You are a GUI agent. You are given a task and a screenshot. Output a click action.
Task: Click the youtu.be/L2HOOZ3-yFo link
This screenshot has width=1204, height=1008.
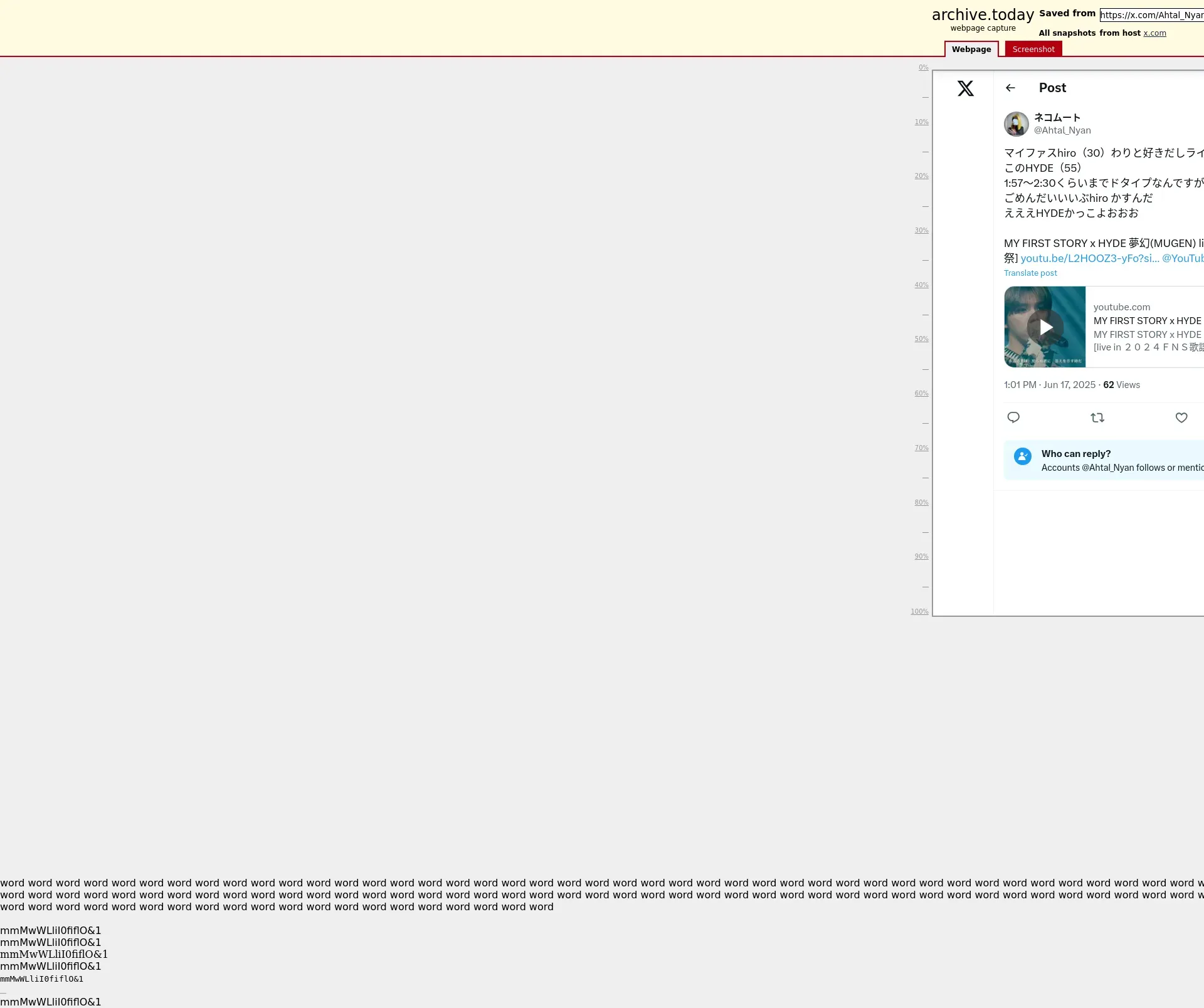click(1090, 258)
